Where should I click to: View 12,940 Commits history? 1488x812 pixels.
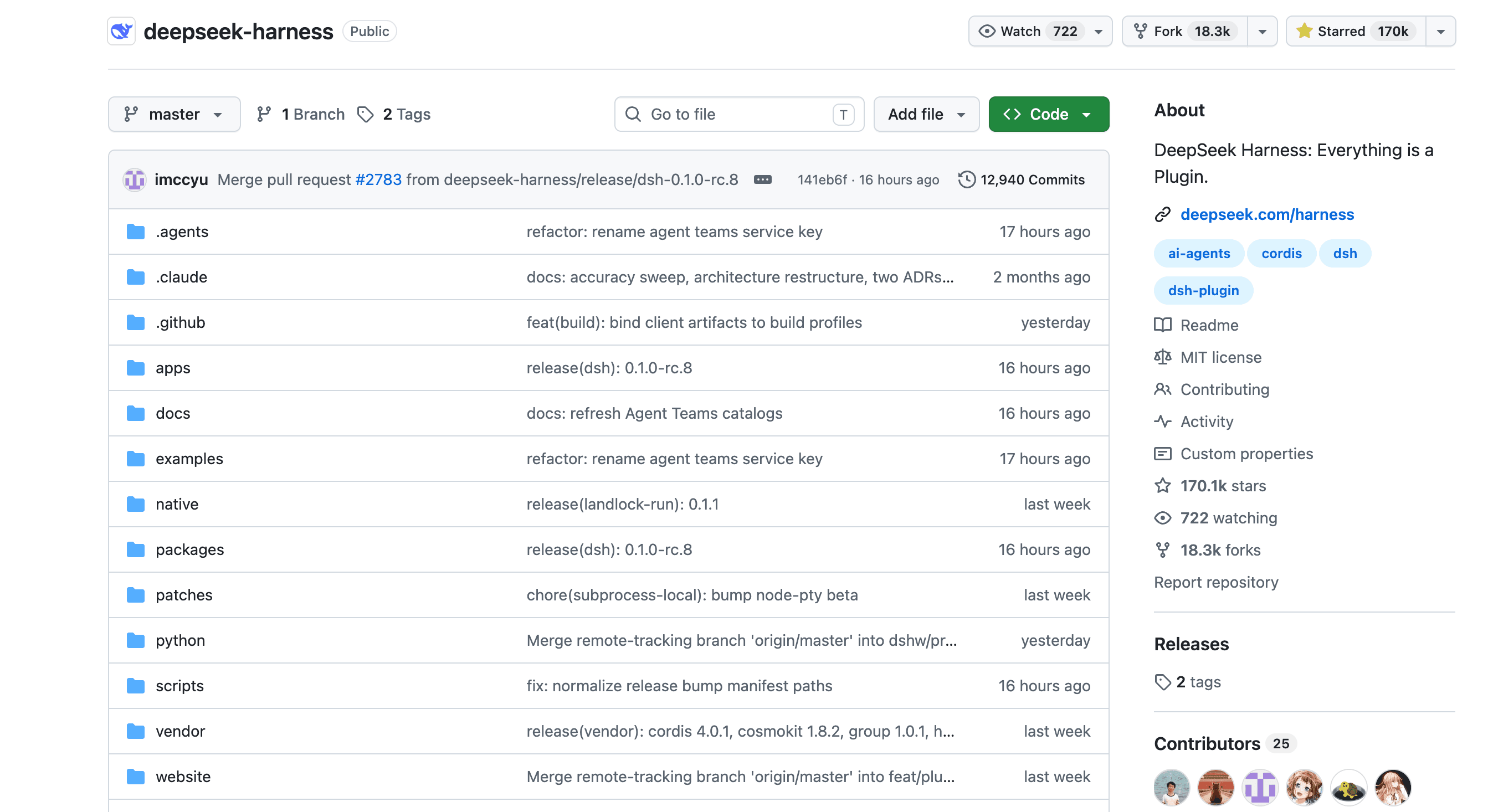point(1021,179)
